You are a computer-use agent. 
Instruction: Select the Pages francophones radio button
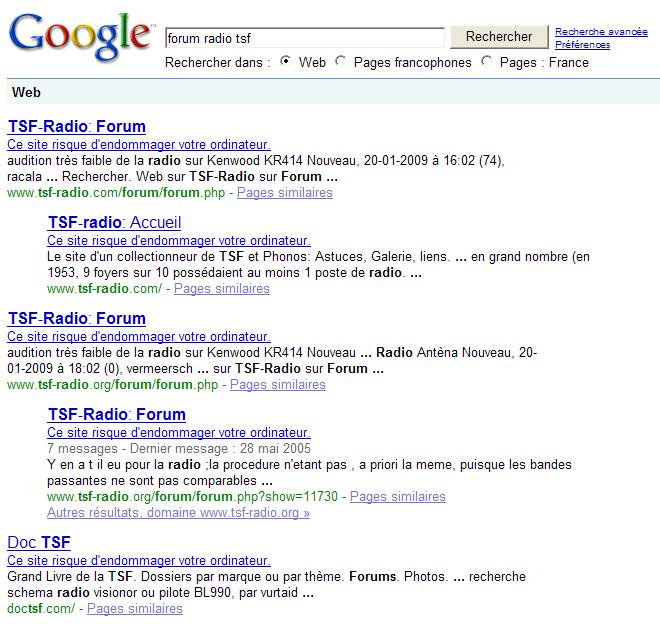tap(341, 61)
